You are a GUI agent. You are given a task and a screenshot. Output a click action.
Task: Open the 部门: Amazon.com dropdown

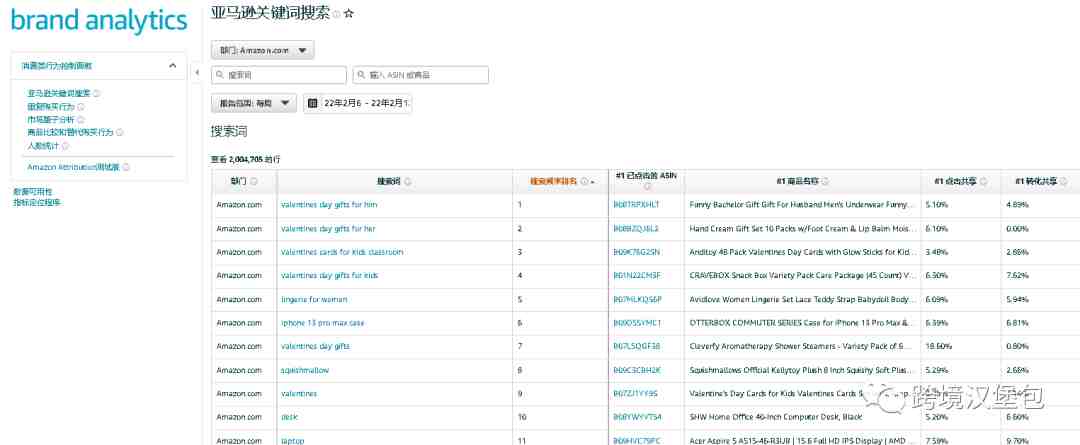(262, 50)
